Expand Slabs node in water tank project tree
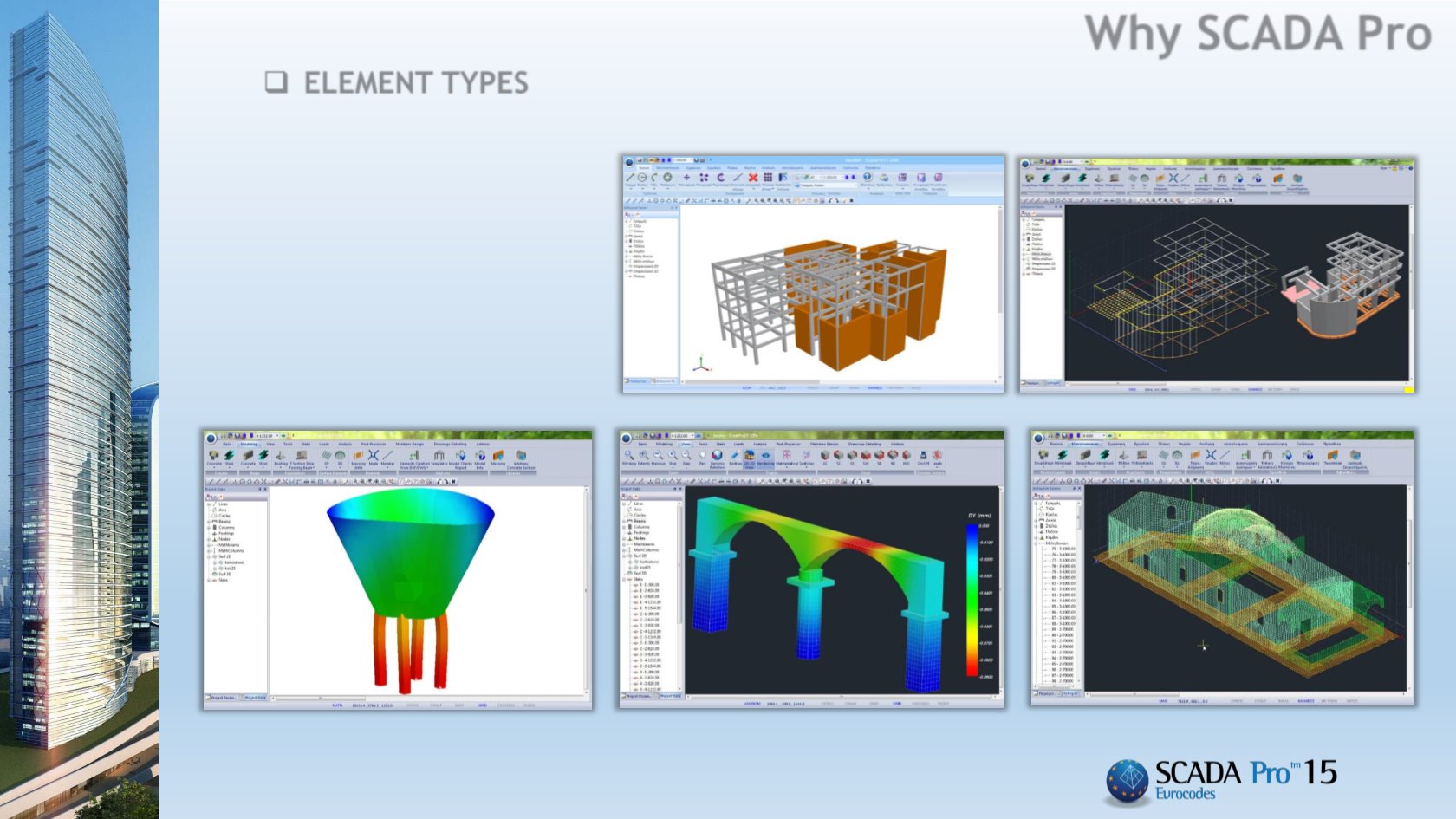Image resolution: width=1456 pixels, height=819 pixels. pos(209,580)
